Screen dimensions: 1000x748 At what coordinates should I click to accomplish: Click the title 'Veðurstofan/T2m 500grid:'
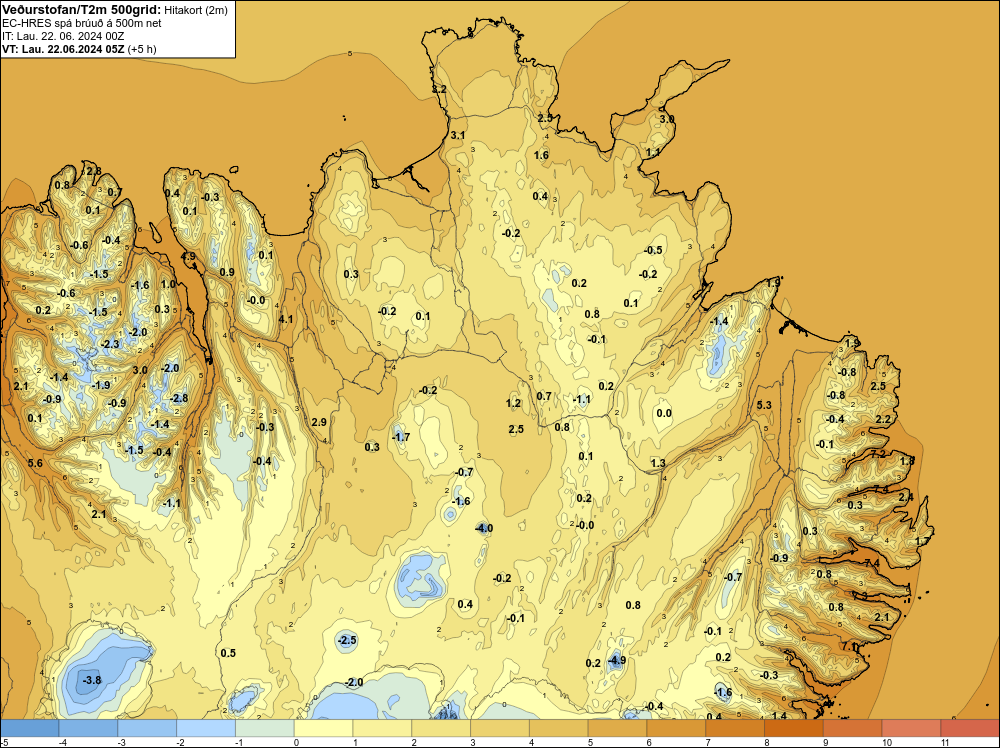81,10
